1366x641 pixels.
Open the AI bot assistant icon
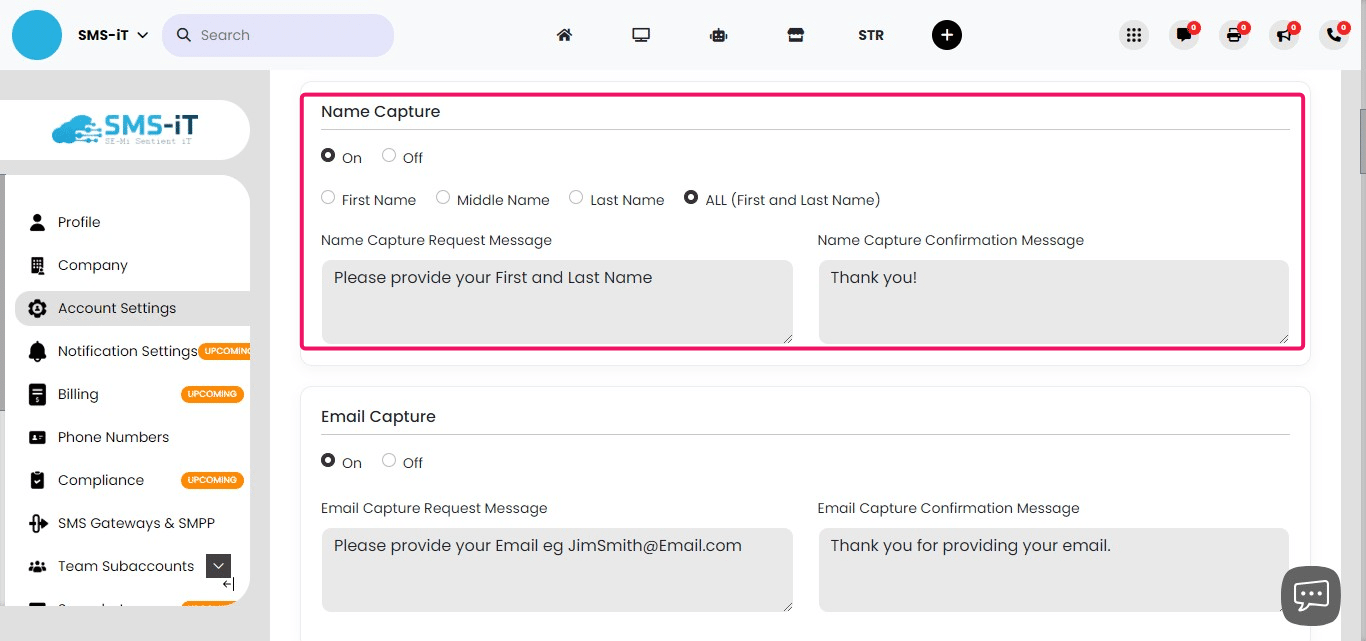click(x=718, y=35)
